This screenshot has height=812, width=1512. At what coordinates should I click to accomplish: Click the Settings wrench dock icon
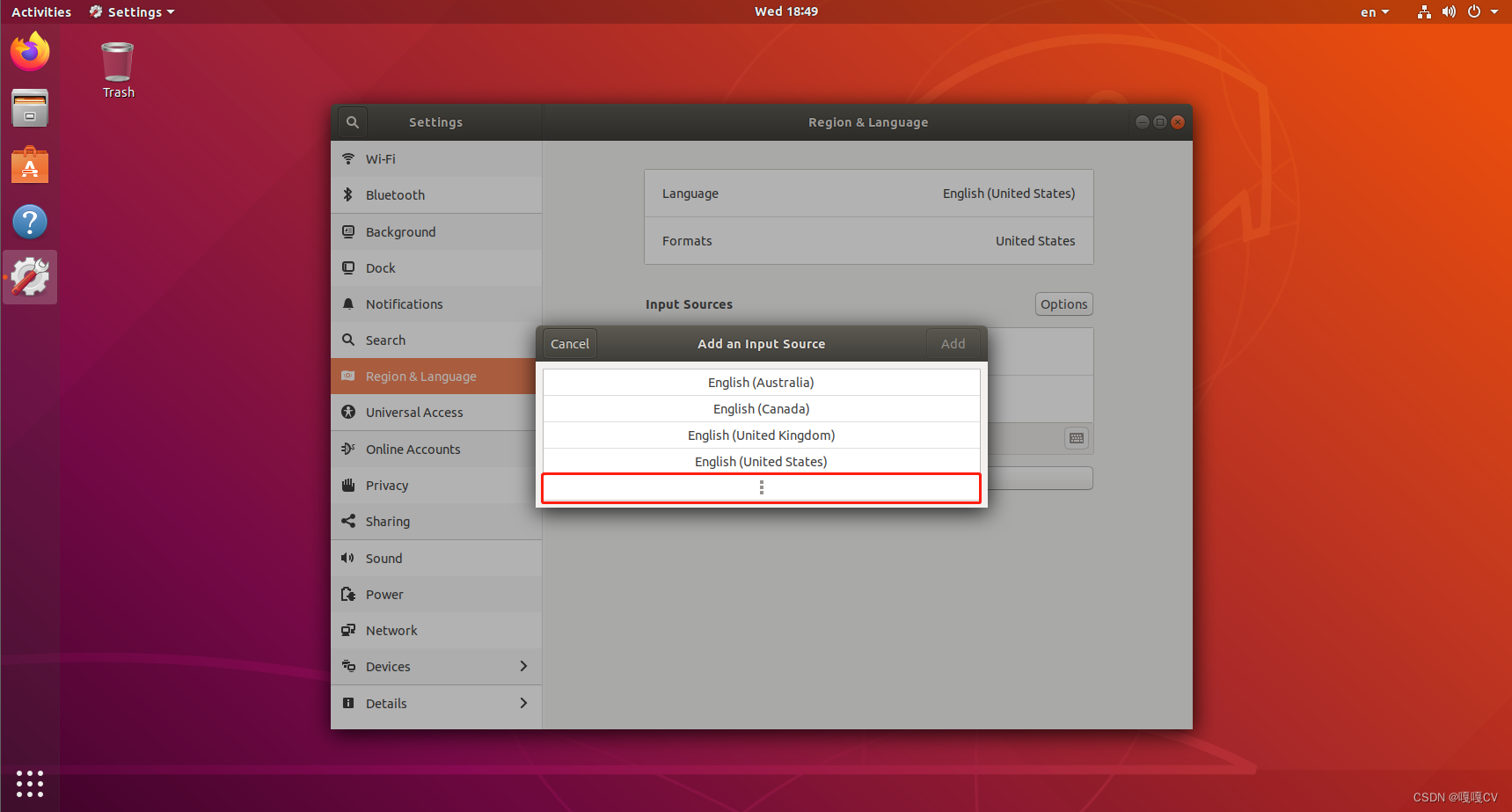[30, 277]
